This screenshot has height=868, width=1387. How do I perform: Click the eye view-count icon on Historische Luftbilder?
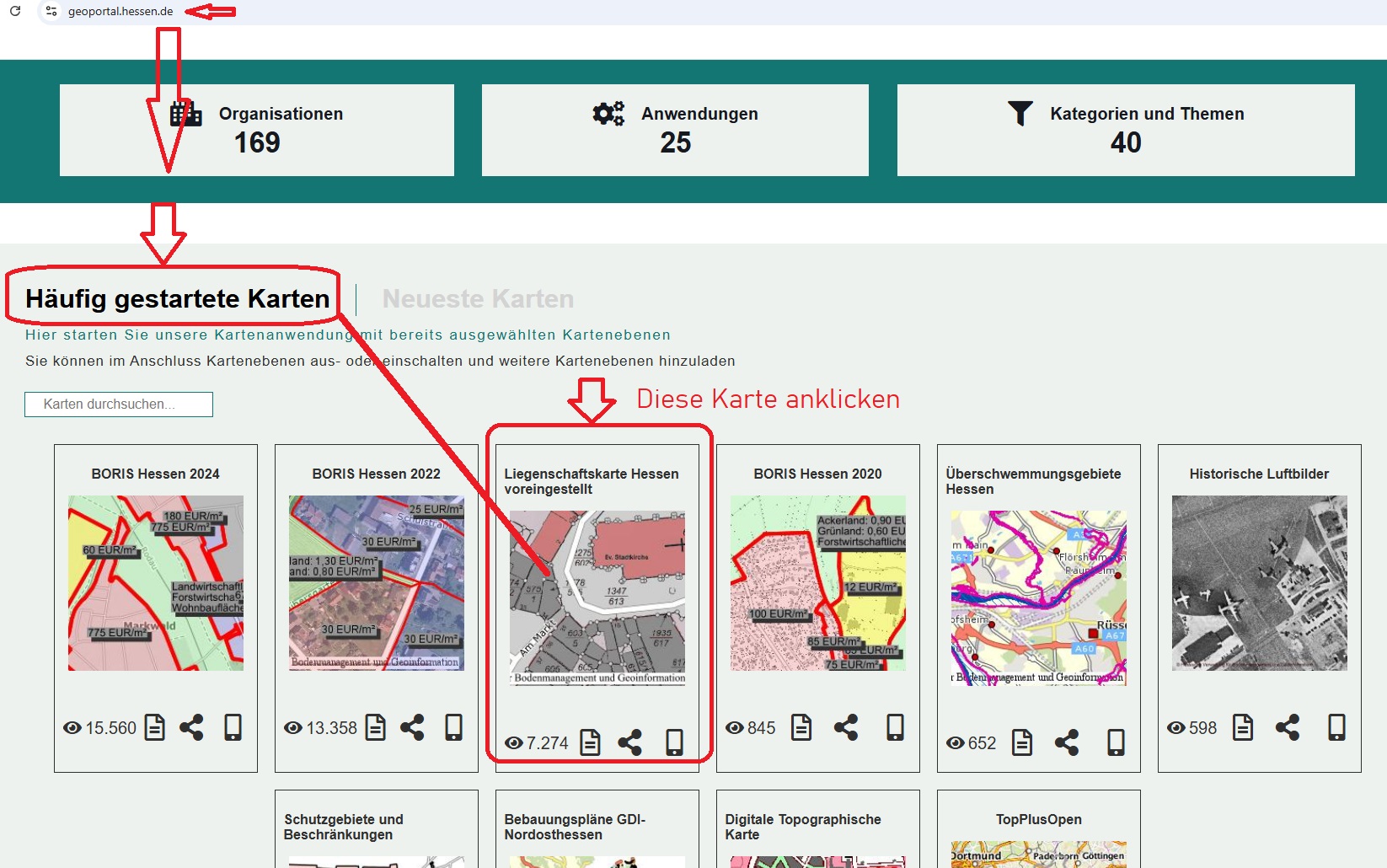[x=1176, y=728]
